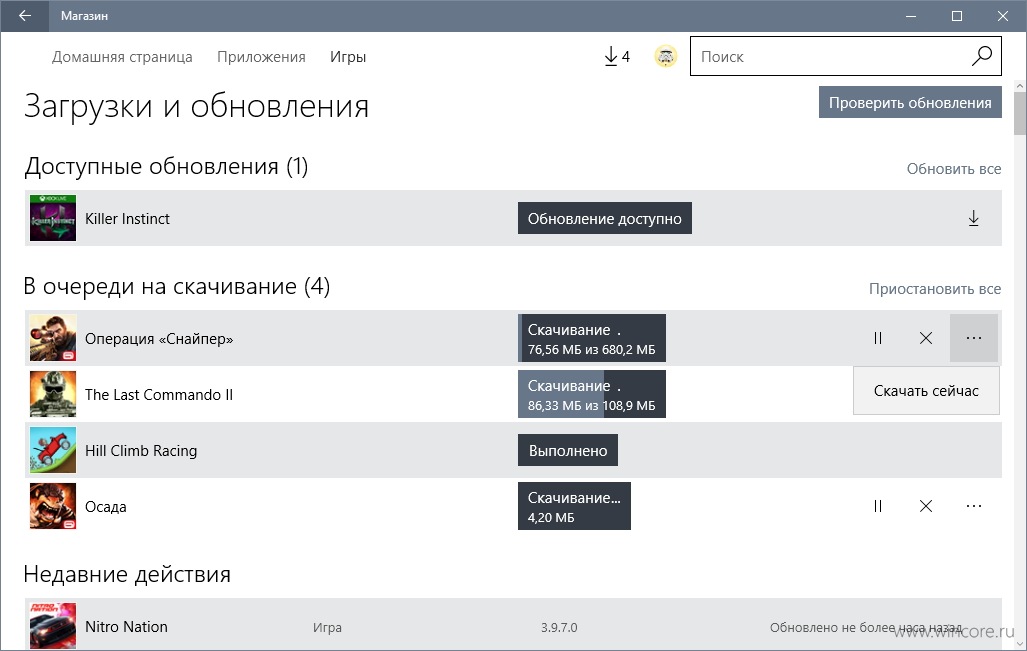Image resolution: width=1027 pixels, height=651 pixels.
Task: Select the Killer Instinct title text
Action: point(127,219)
